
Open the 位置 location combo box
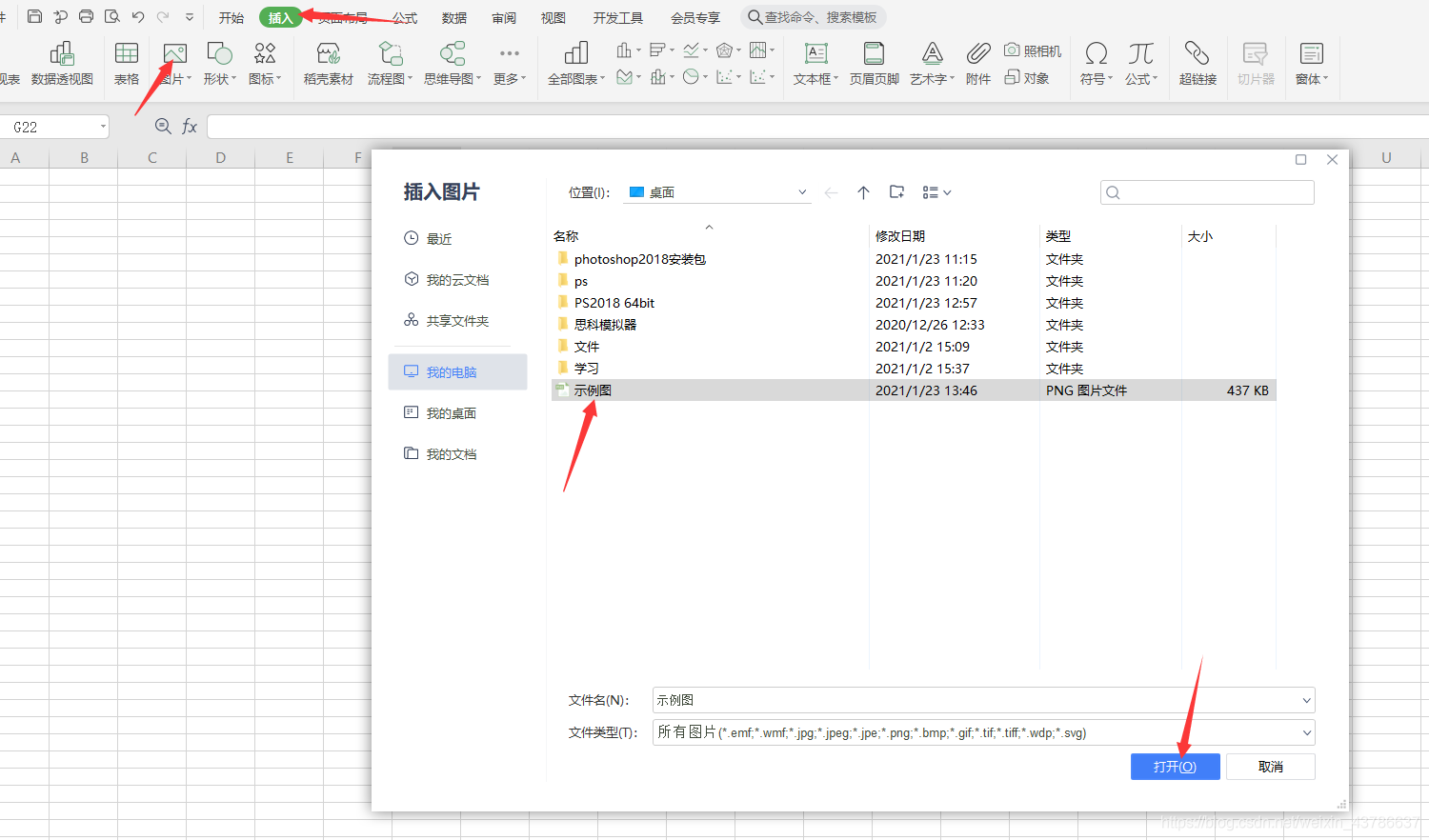pyautogui.click(x=717, y=192)
